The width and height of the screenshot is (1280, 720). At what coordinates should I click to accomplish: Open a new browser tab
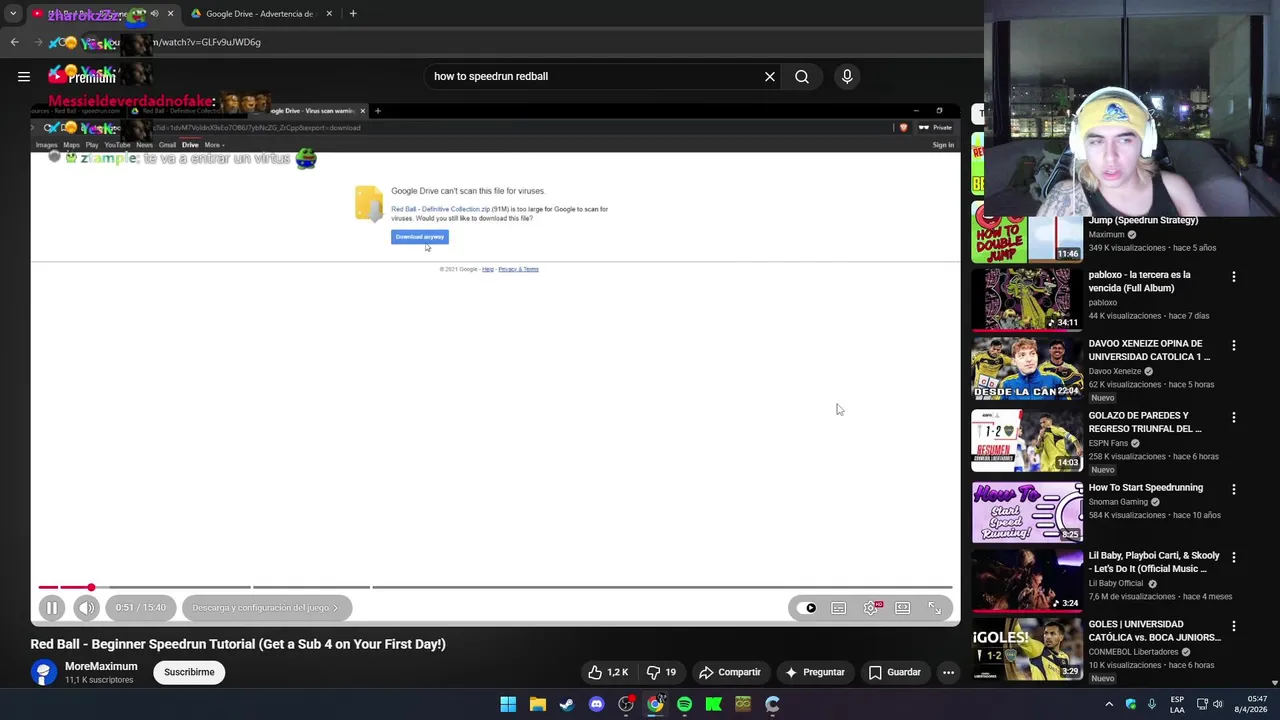353,14
